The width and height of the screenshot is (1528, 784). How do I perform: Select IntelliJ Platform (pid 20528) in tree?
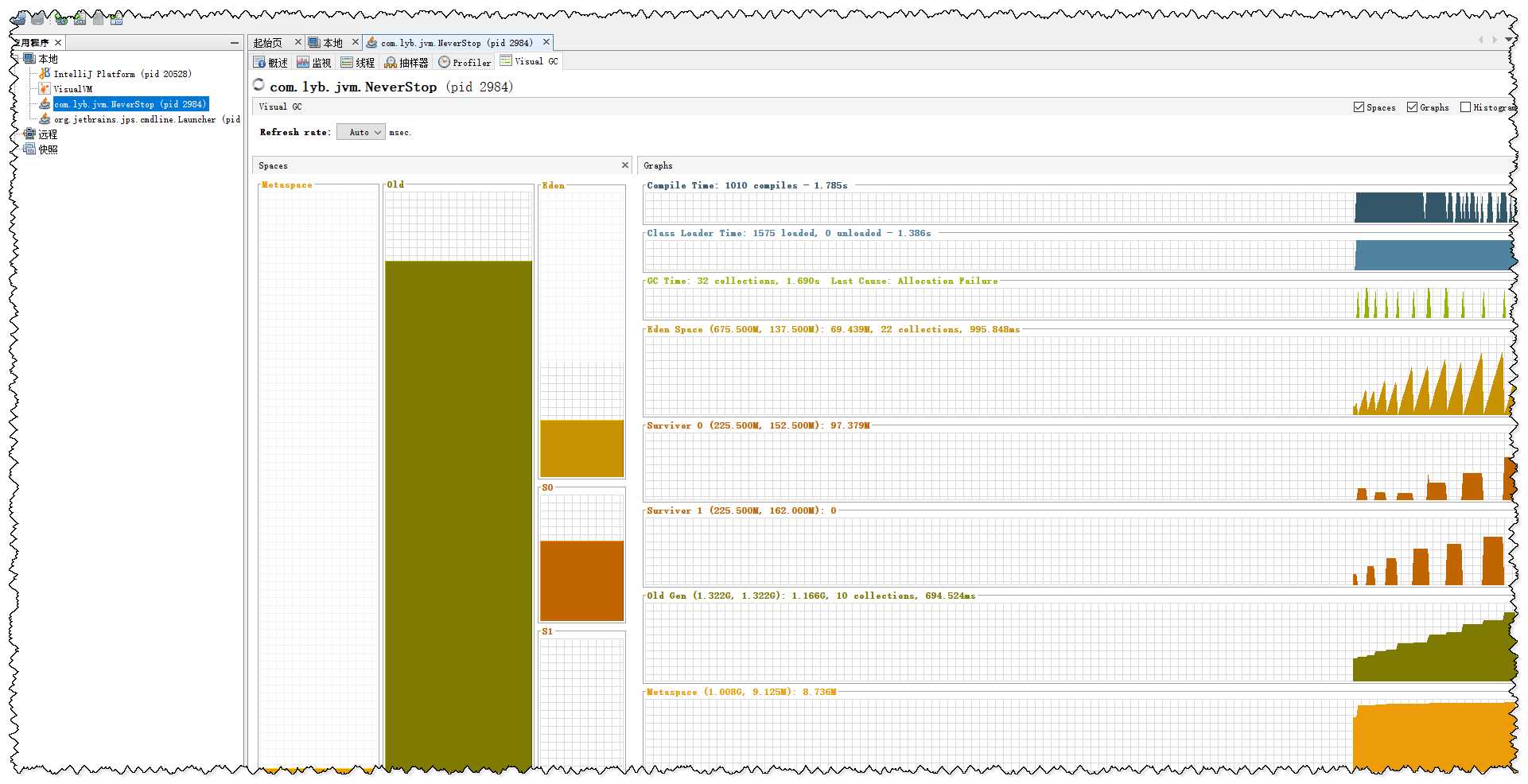(x=122, y=74)
